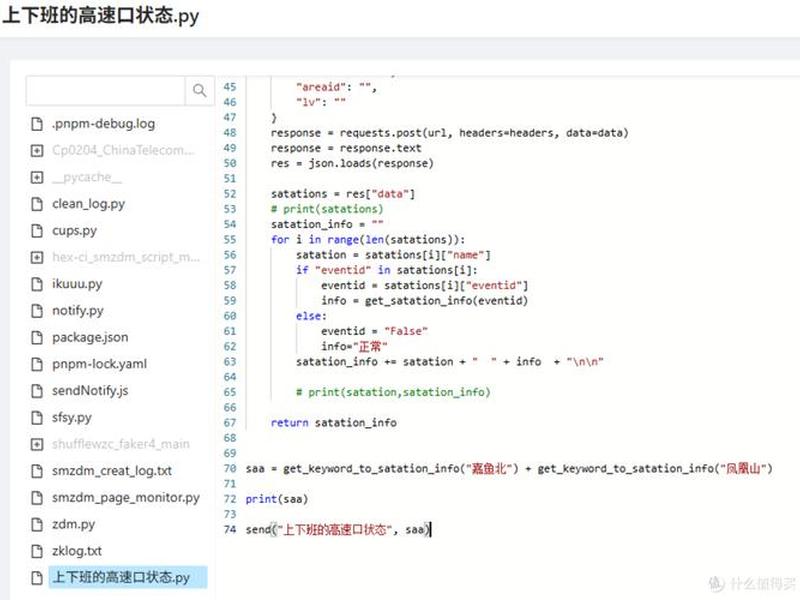Open ikuuu.py file

click(77, 284)
